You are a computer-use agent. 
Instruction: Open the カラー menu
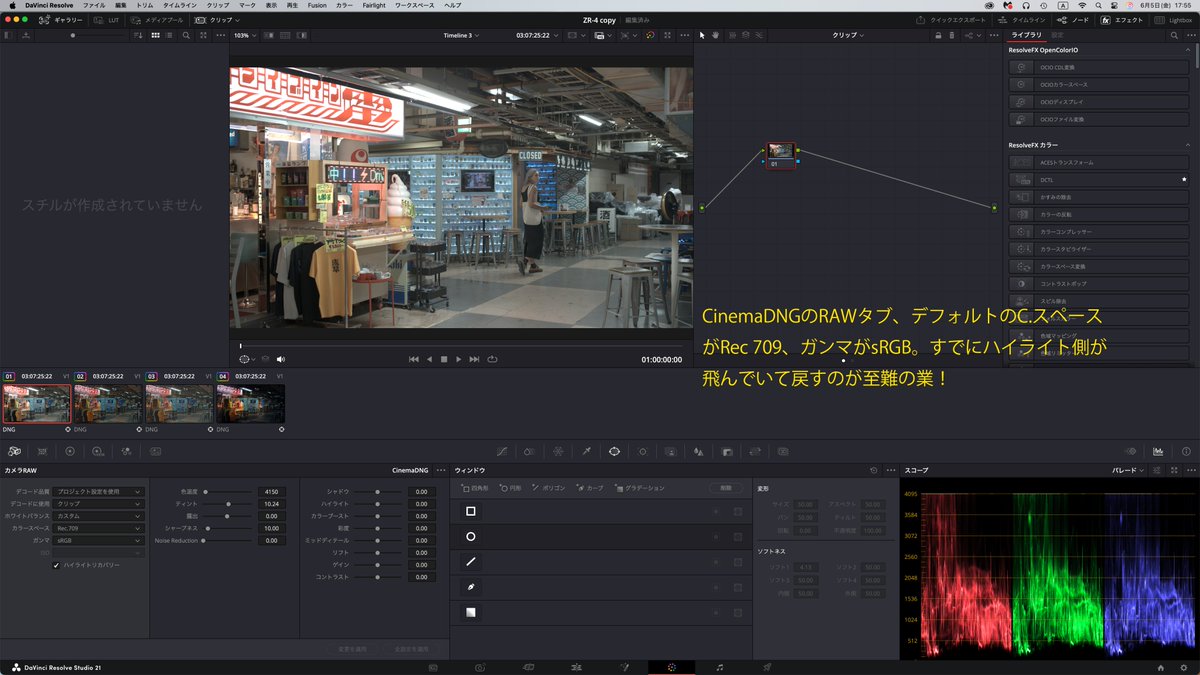pyautogui.click(x=344, y=5)
